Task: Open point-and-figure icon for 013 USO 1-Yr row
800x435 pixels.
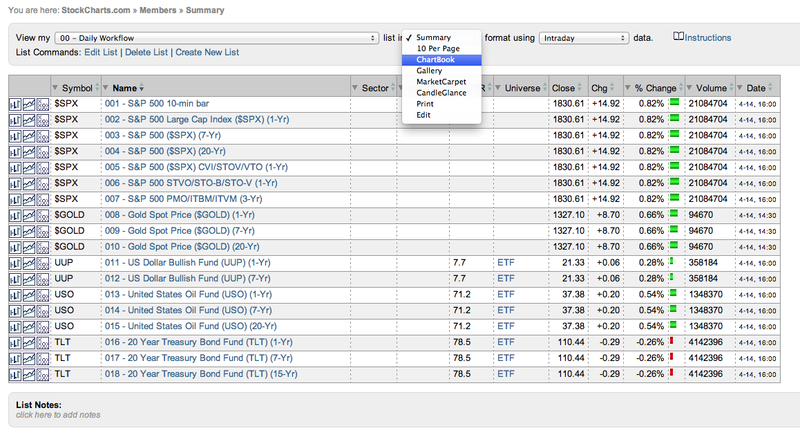Action: (x=42, y=295)
